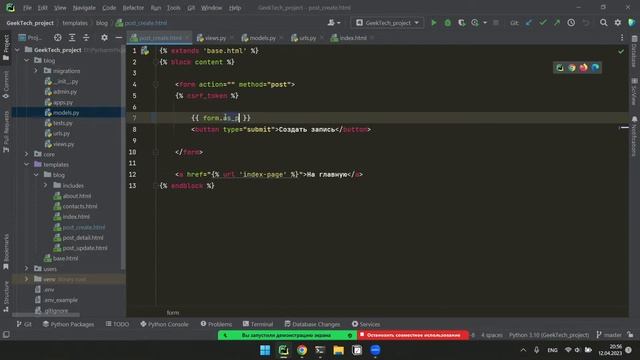Collapse the blog folder in tree
640x360 pixels.
pos(27,60)
